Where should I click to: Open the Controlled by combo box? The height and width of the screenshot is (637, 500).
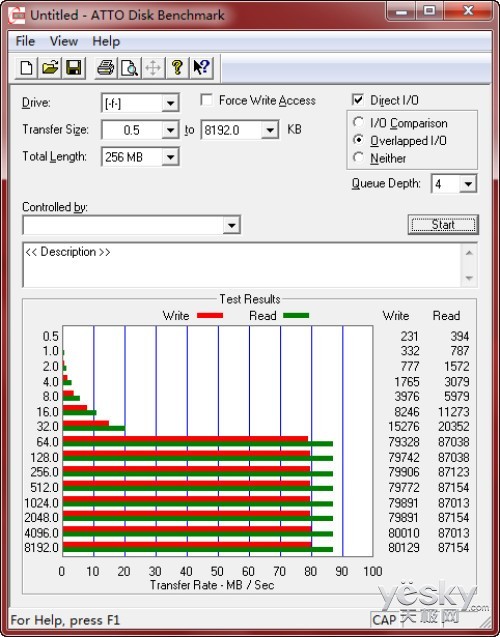click(x=132, y=225)
